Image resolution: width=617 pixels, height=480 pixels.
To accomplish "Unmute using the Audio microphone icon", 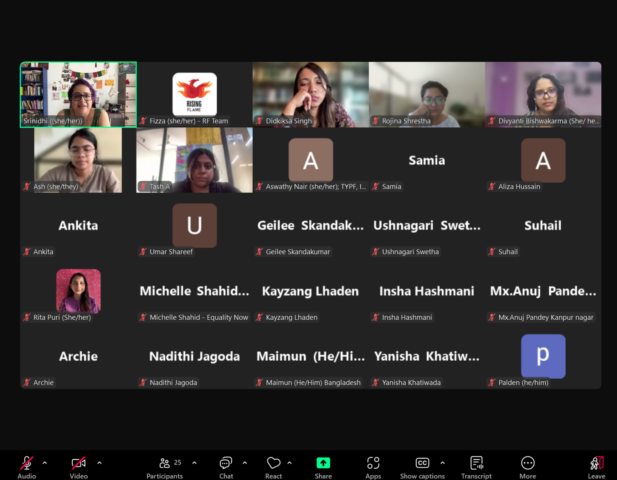I will (x=27, y=463).
